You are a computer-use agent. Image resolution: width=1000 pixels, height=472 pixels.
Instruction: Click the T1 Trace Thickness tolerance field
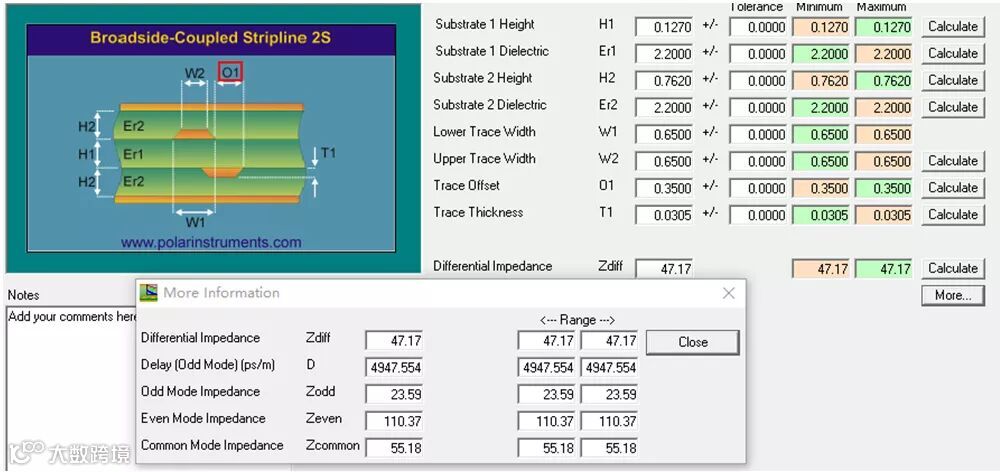(758, 216)
